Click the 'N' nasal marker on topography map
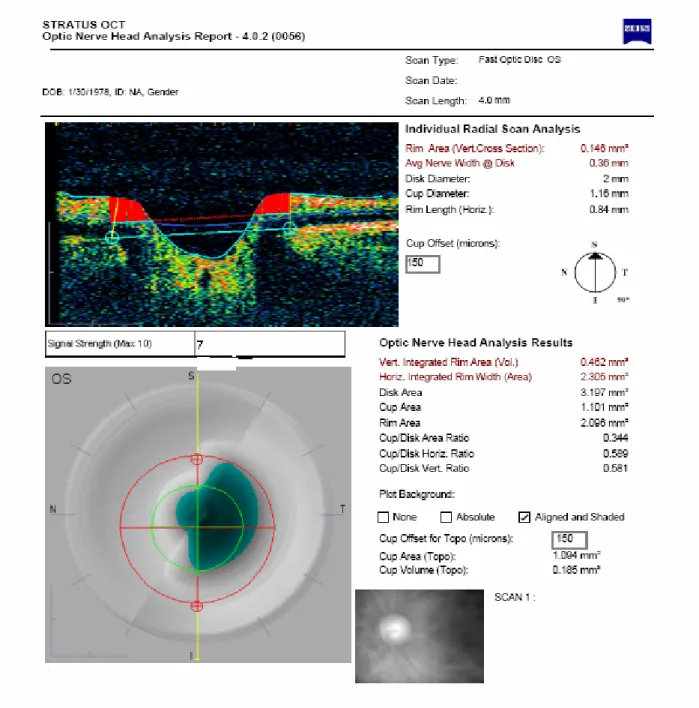The height and width of the screenshot is (708, 699). 53,509
